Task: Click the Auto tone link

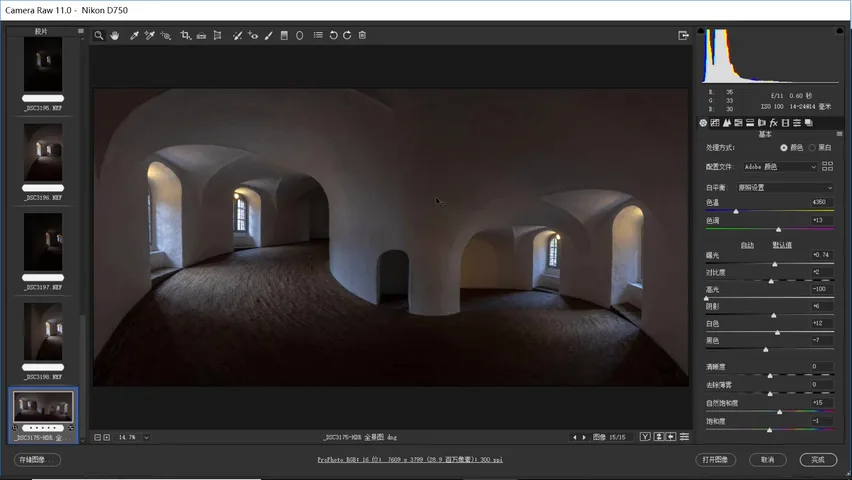Action: (x=747, y=245)
